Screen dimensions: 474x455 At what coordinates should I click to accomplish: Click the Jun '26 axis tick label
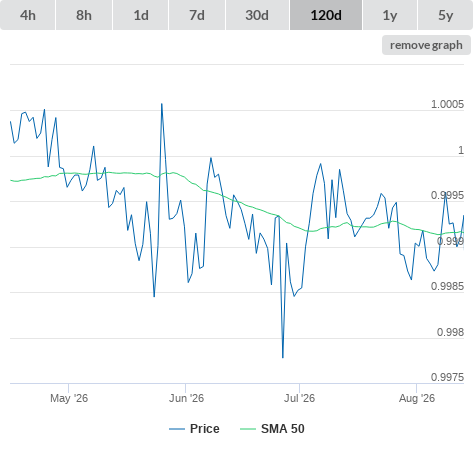pos(186,398)
